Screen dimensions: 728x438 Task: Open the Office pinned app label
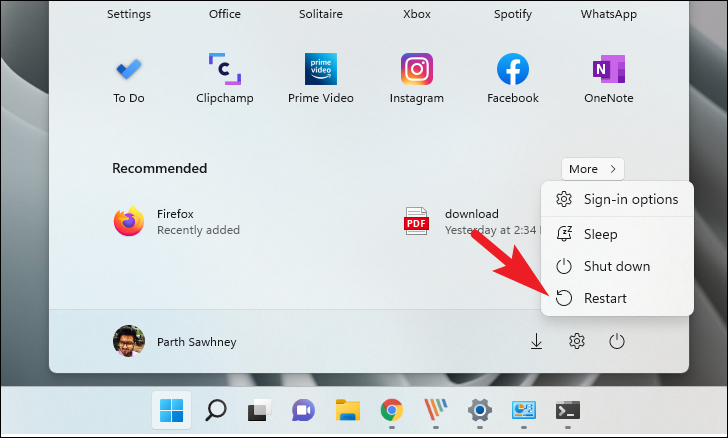225,14
